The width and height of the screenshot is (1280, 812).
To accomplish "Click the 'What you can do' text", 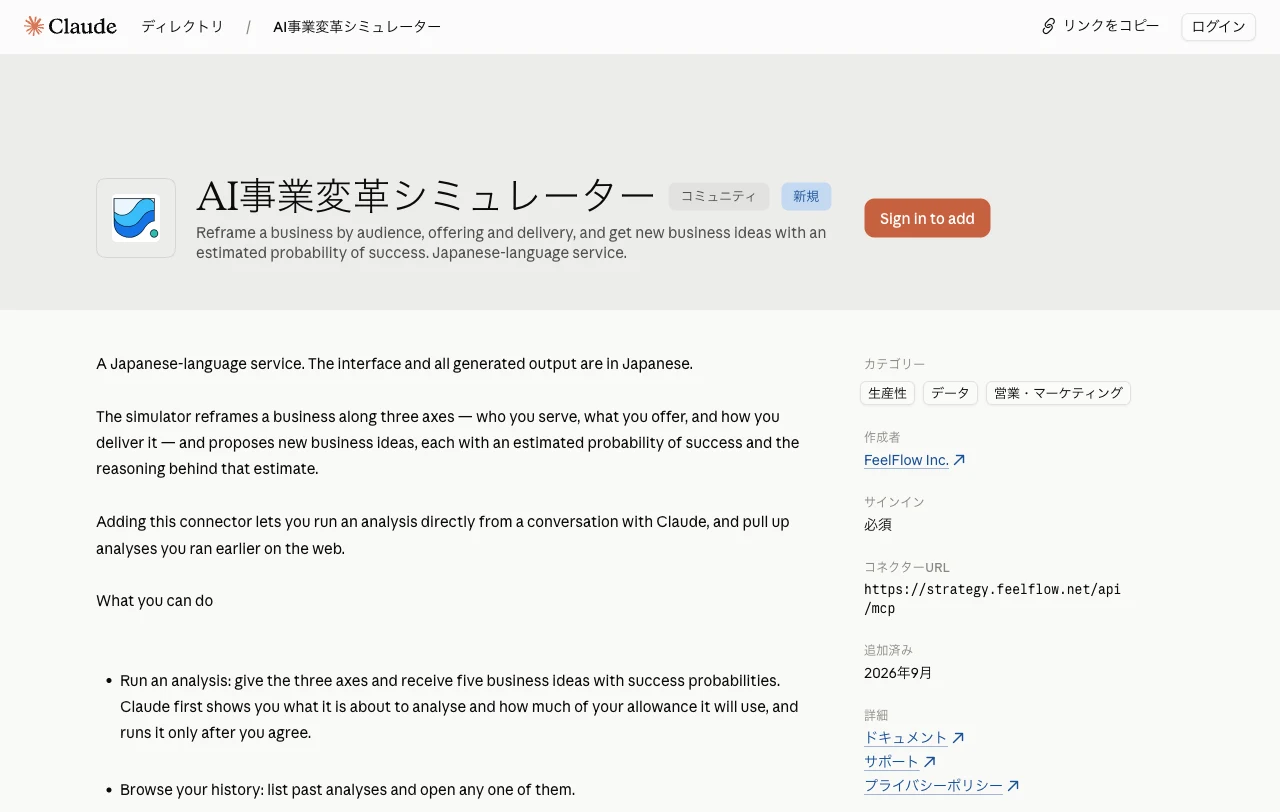I will tap(154, 601).
